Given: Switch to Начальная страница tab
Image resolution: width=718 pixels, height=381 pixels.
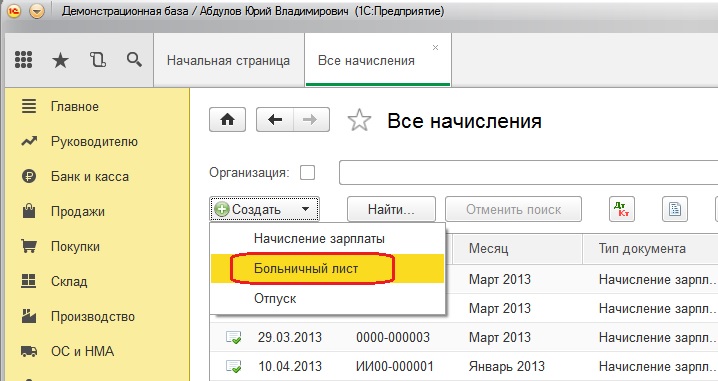Looking at the screenshot, I should [x=228, y=60].
